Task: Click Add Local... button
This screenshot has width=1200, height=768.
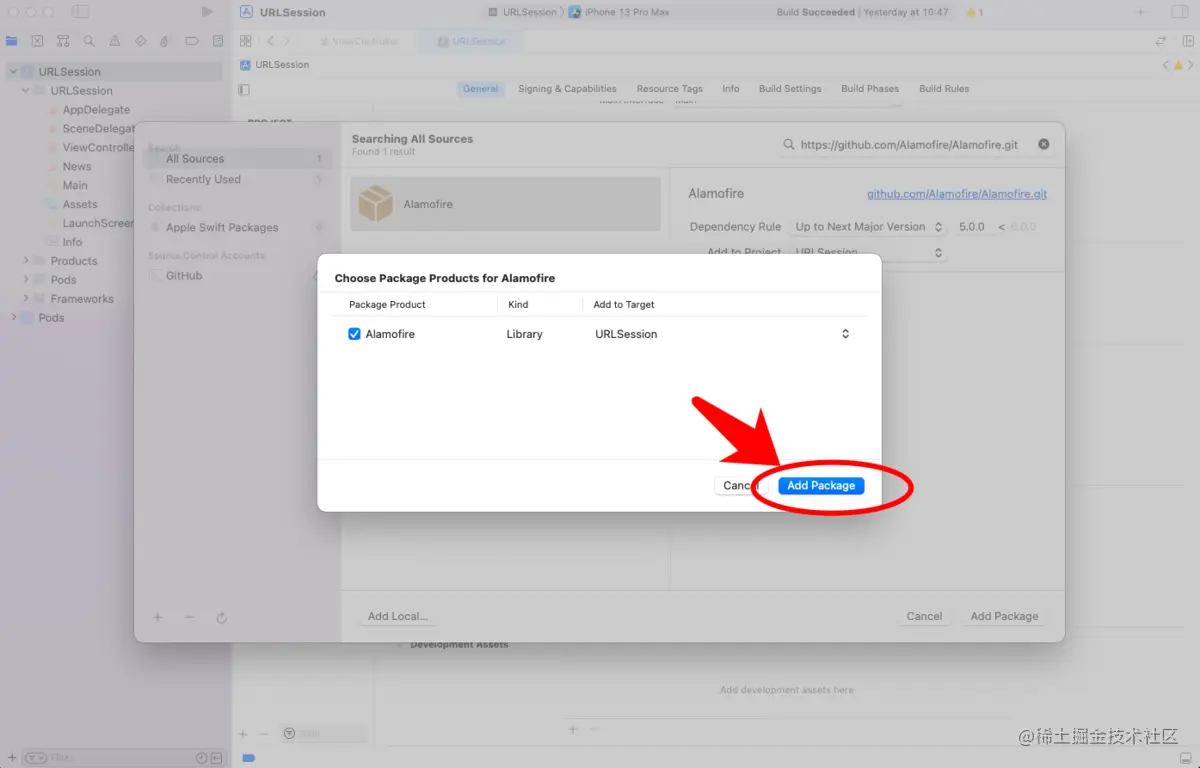Action: (x=397, y=616)
